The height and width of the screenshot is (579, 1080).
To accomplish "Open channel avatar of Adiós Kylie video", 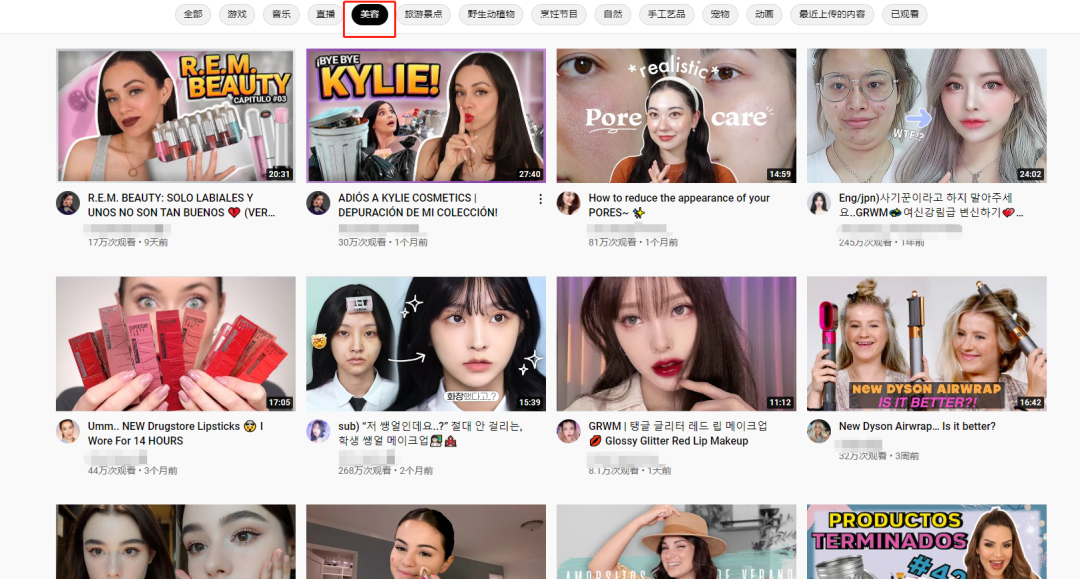I will tap(318, 203).
